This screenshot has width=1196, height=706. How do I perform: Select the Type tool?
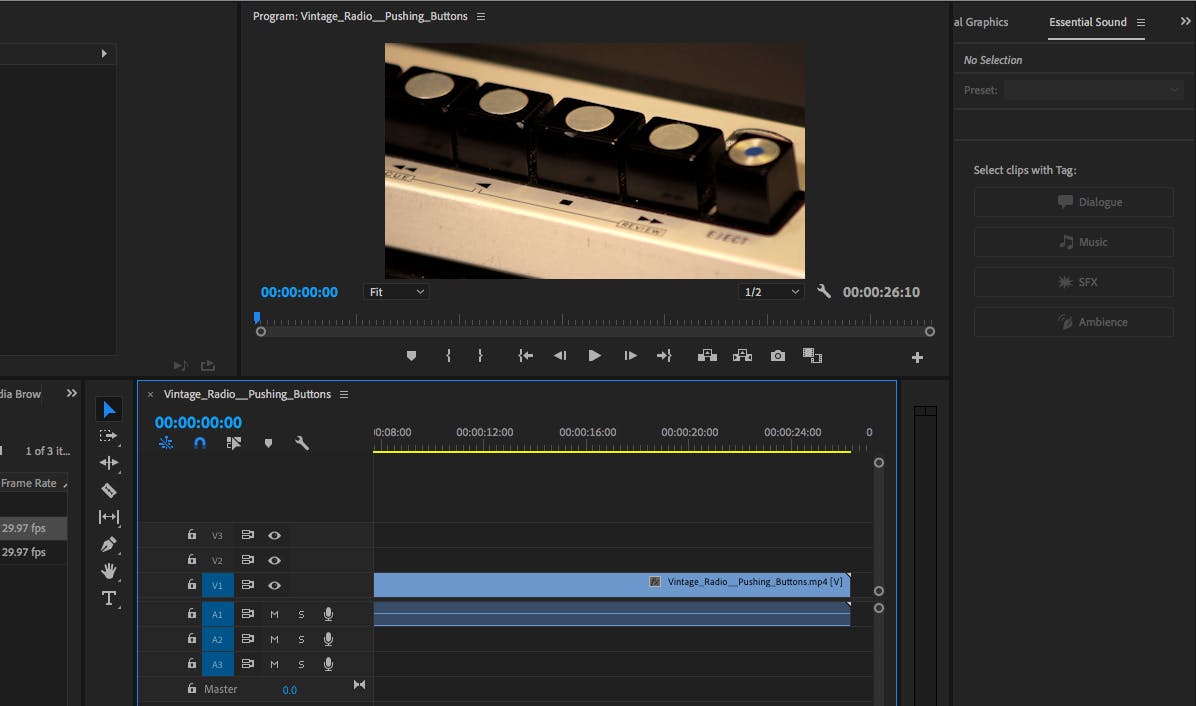(x=108, y=598)
